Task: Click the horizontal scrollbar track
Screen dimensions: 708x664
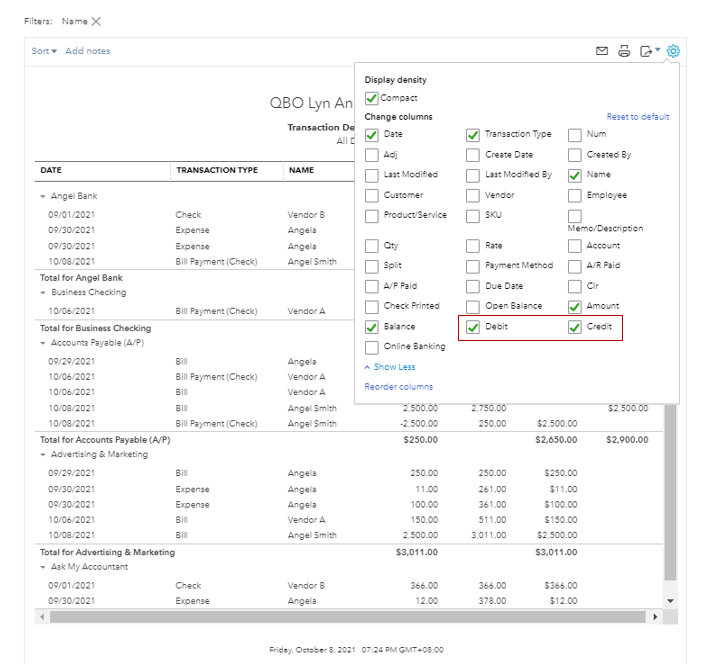Action: tap(350, 617)
